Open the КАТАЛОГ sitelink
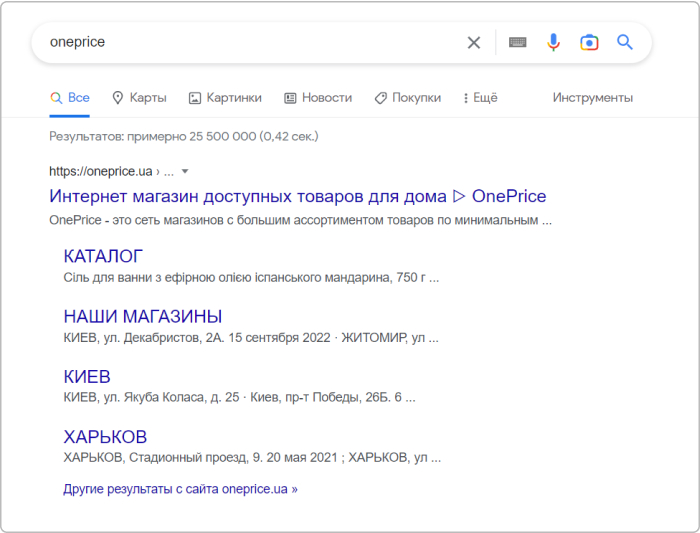This screenshot has width=700, height=533. (103, 256)
